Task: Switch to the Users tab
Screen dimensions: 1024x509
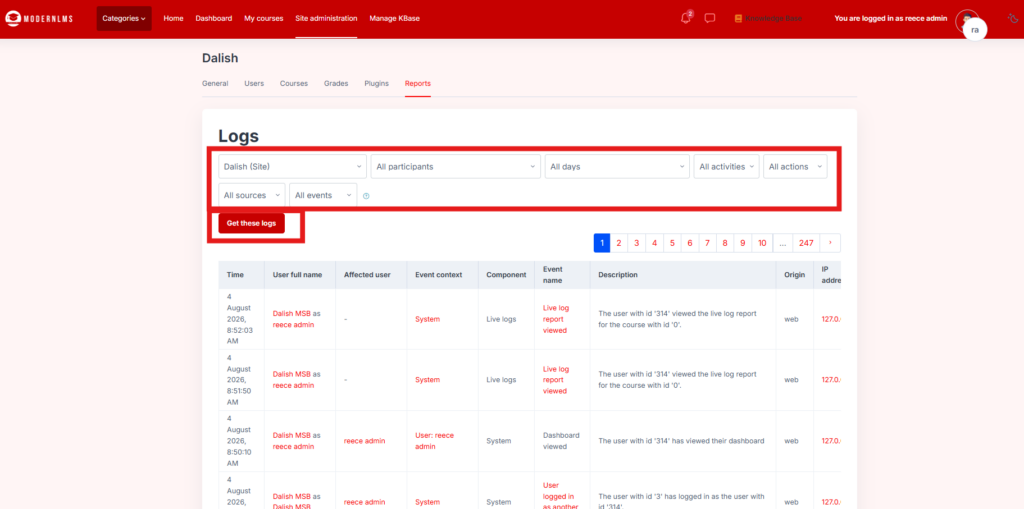Action: pos(254,84)
